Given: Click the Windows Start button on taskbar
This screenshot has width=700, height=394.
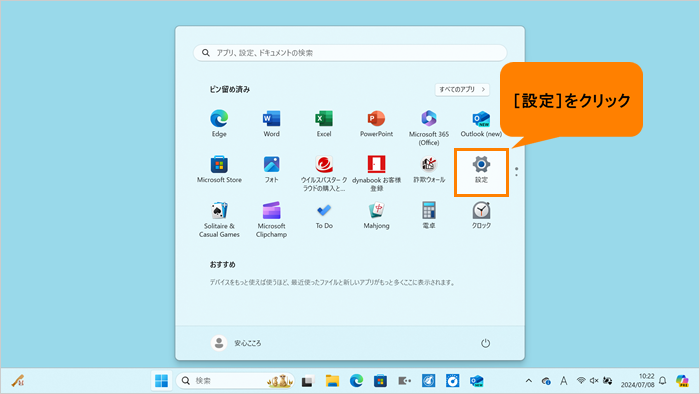Looking at the screenshot, I should pos(161,381).
